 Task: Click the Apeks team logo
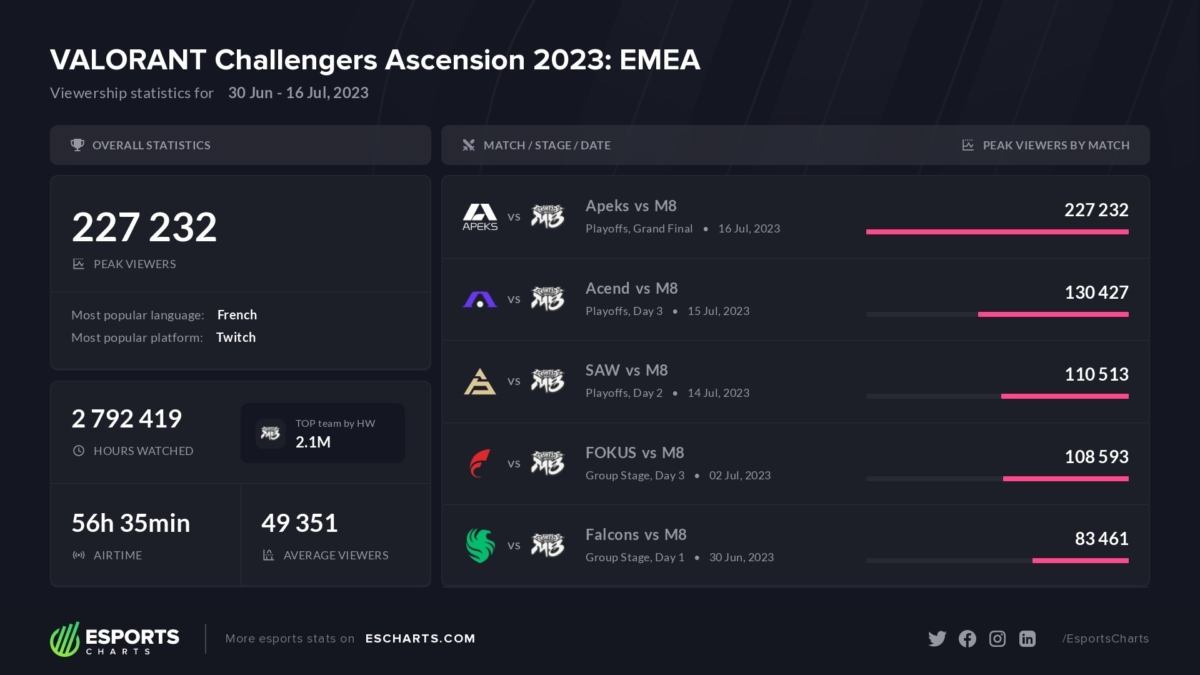pos(480,216)
